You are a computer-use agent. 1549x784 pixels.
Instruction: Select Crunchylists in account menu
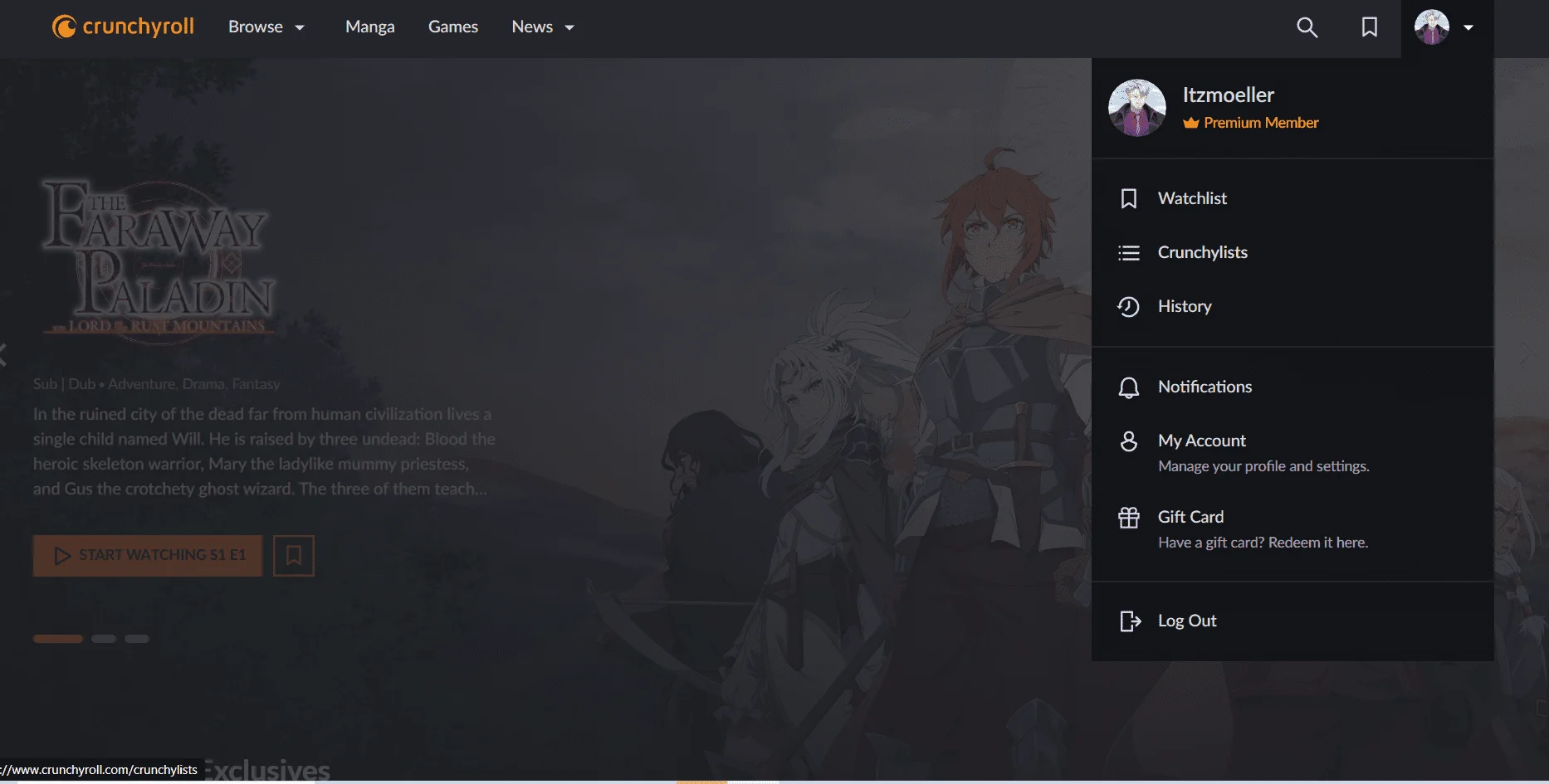[1292, 252]
